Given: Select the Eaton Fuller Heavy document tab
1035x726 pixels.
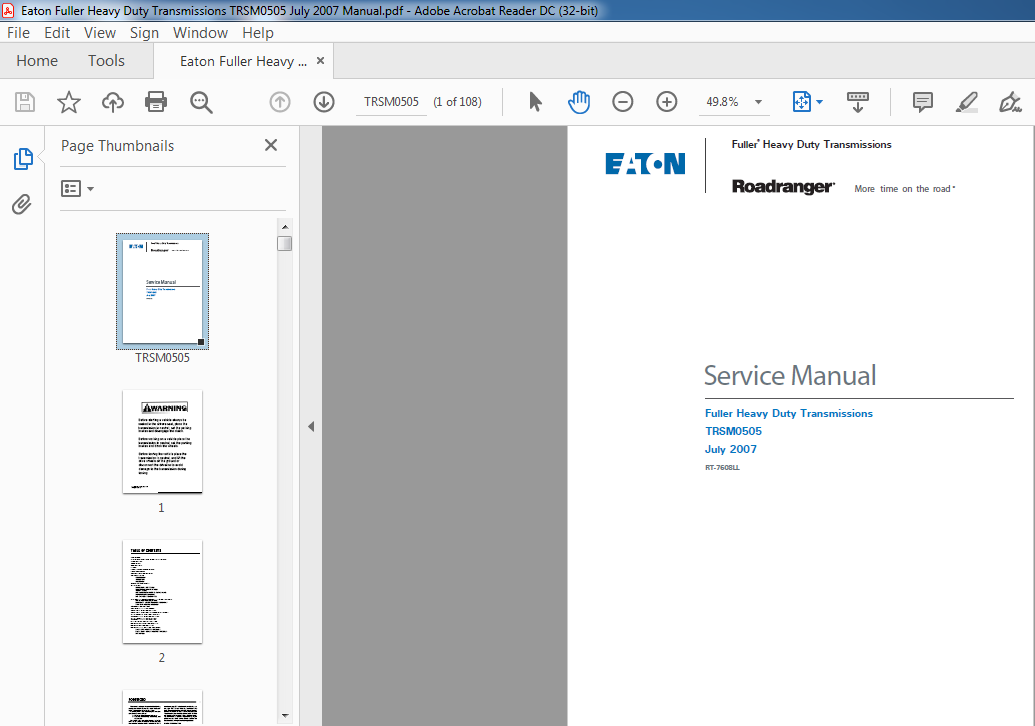Looking at the screenshot, I should coord(243,61).
